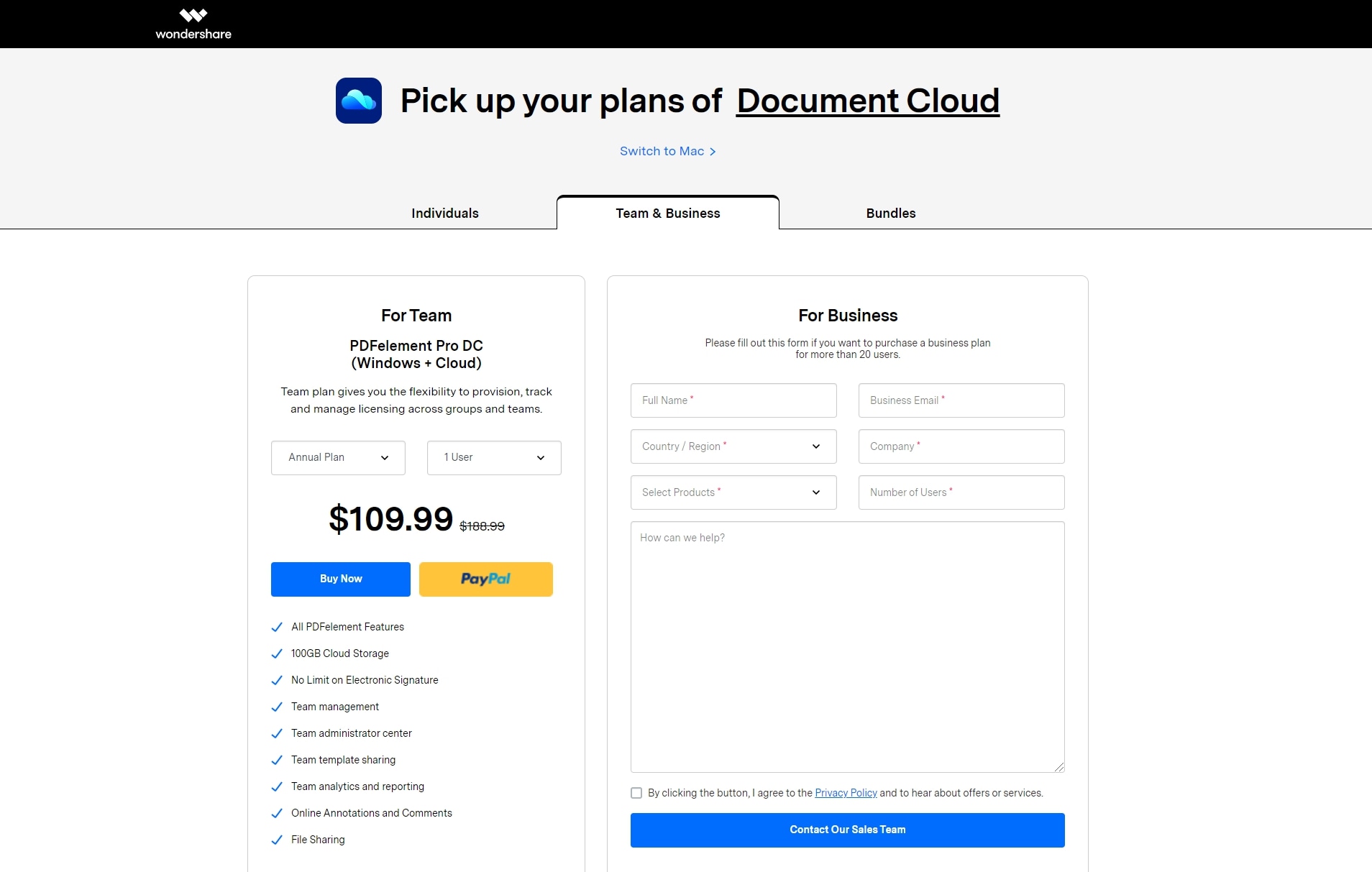Click the $109.99 price text
The image size is (1372, 872).
pos(390,519)
